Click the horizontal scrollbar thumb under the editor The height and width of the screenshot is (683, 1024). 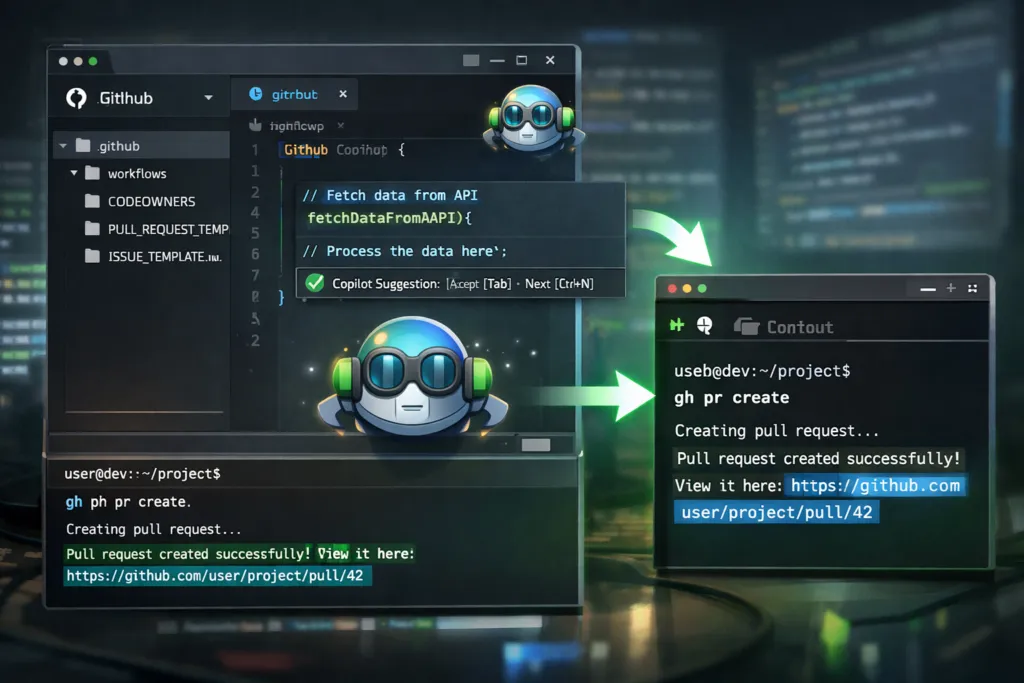[x=536, y=444]
